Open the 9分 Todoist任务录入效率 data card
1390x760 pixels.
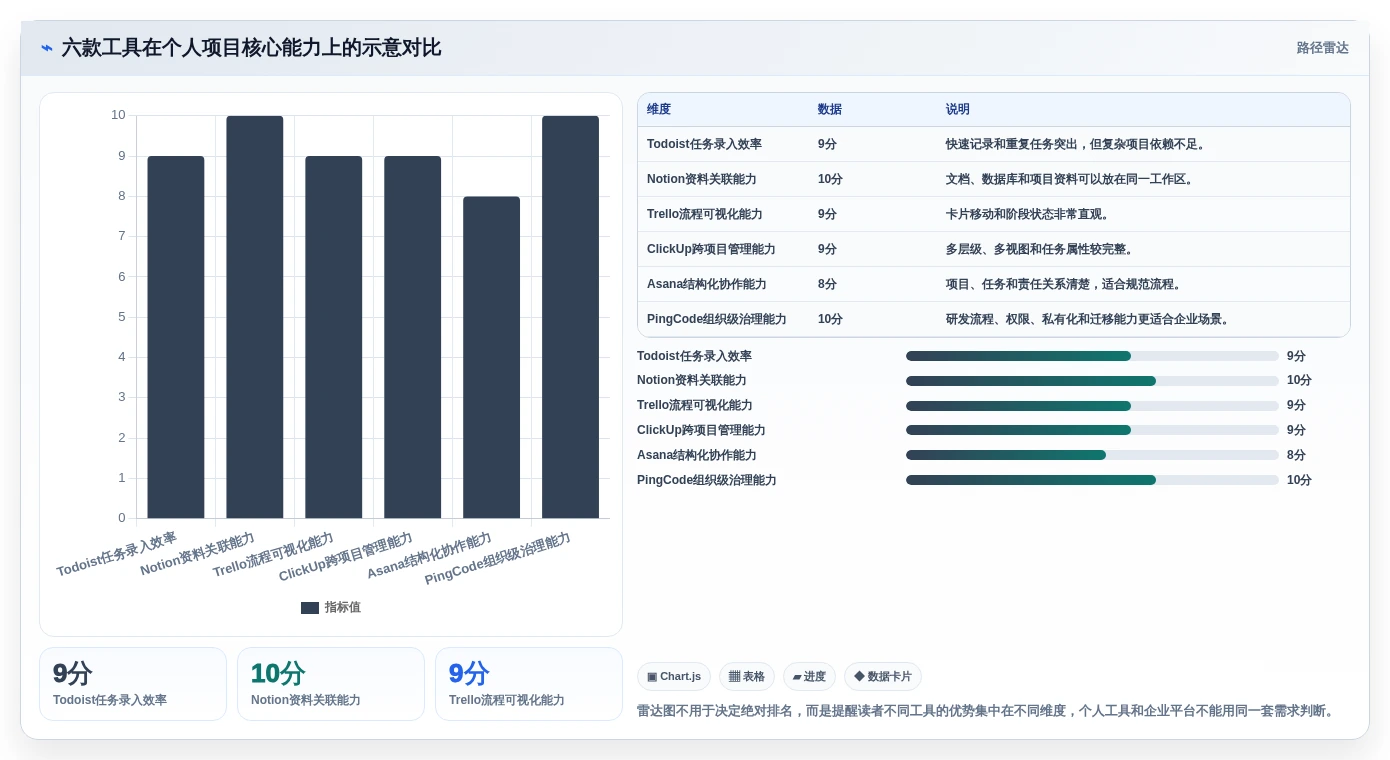coord(133,684)
